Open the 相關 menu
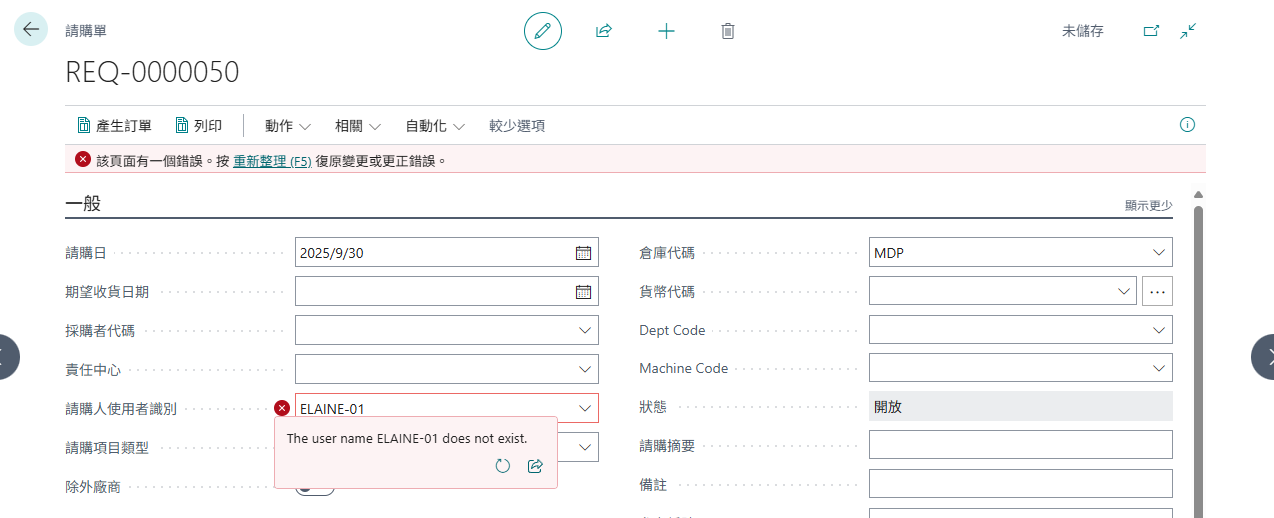This screenshot has height=518, width=1274. tap(358, 126)
